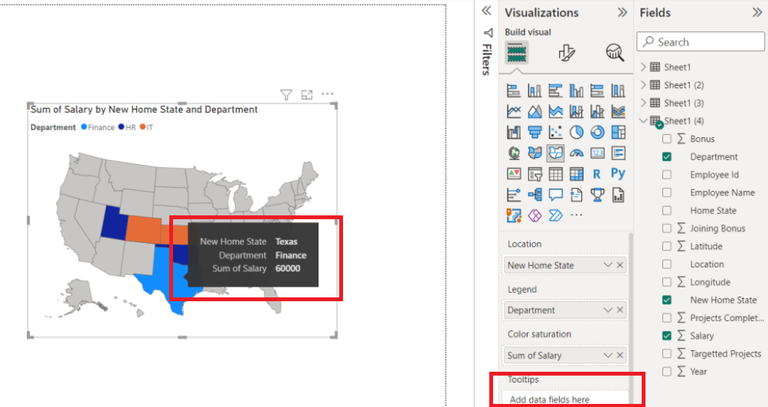Collapse the Sheet1 (4) table
Screen dimensions: 768x407
point(644,121)
